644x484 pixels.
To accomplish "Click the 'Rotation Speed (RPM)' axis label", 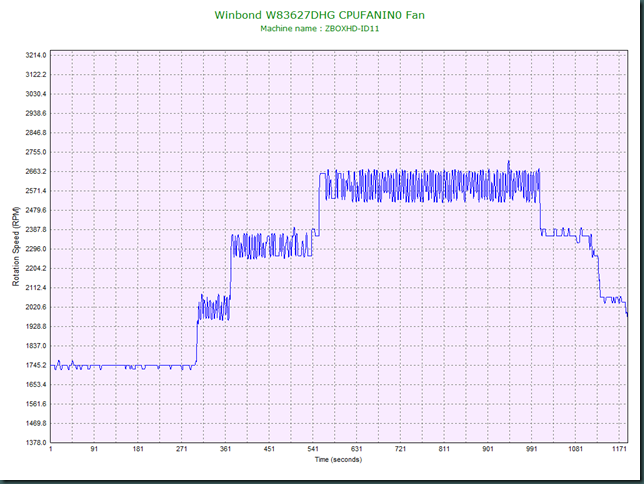I will click(x=16, y=247).
